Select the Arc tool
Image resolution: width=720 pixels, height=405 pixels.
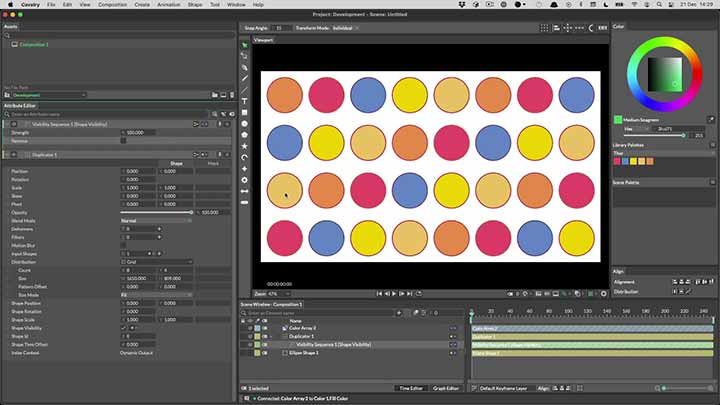(244, 158)
